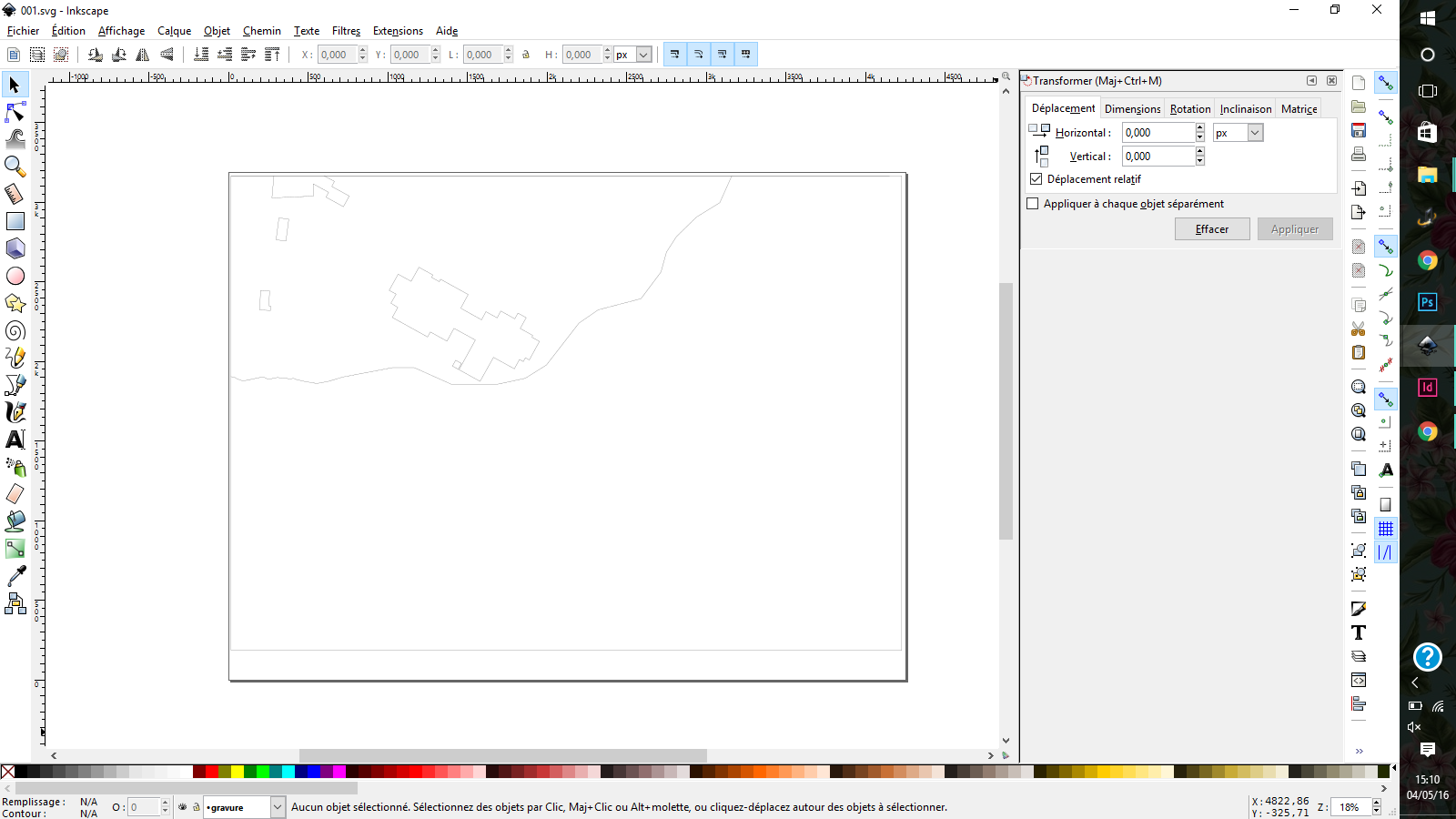Open Photoshop from the taskbar

tap(1427, 302)
